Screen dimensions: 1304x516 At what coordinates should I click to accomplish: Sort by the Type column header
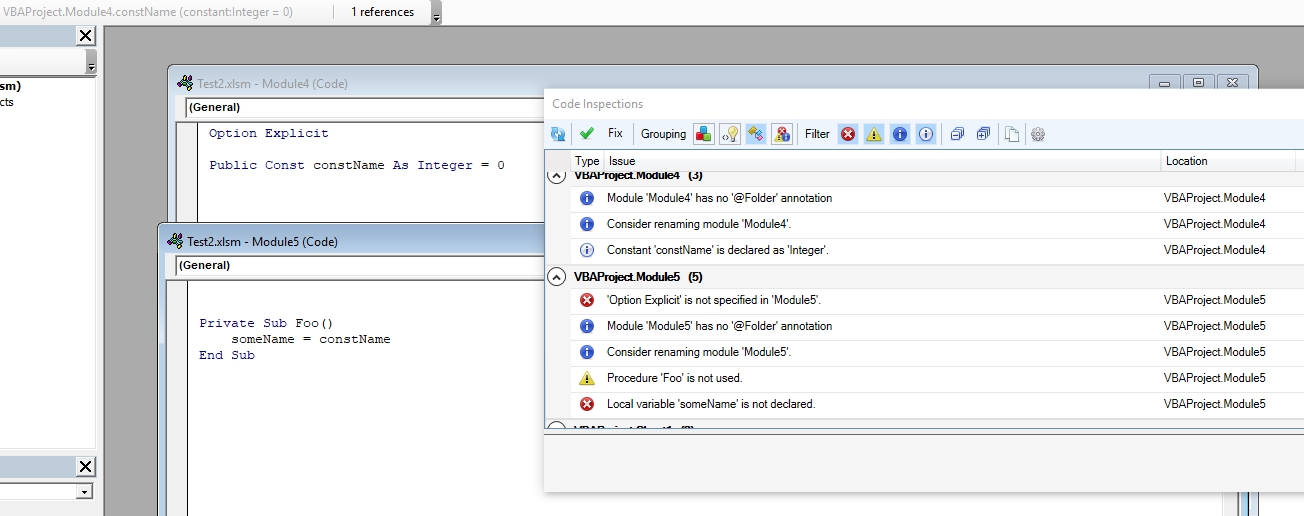coord(587,161)
